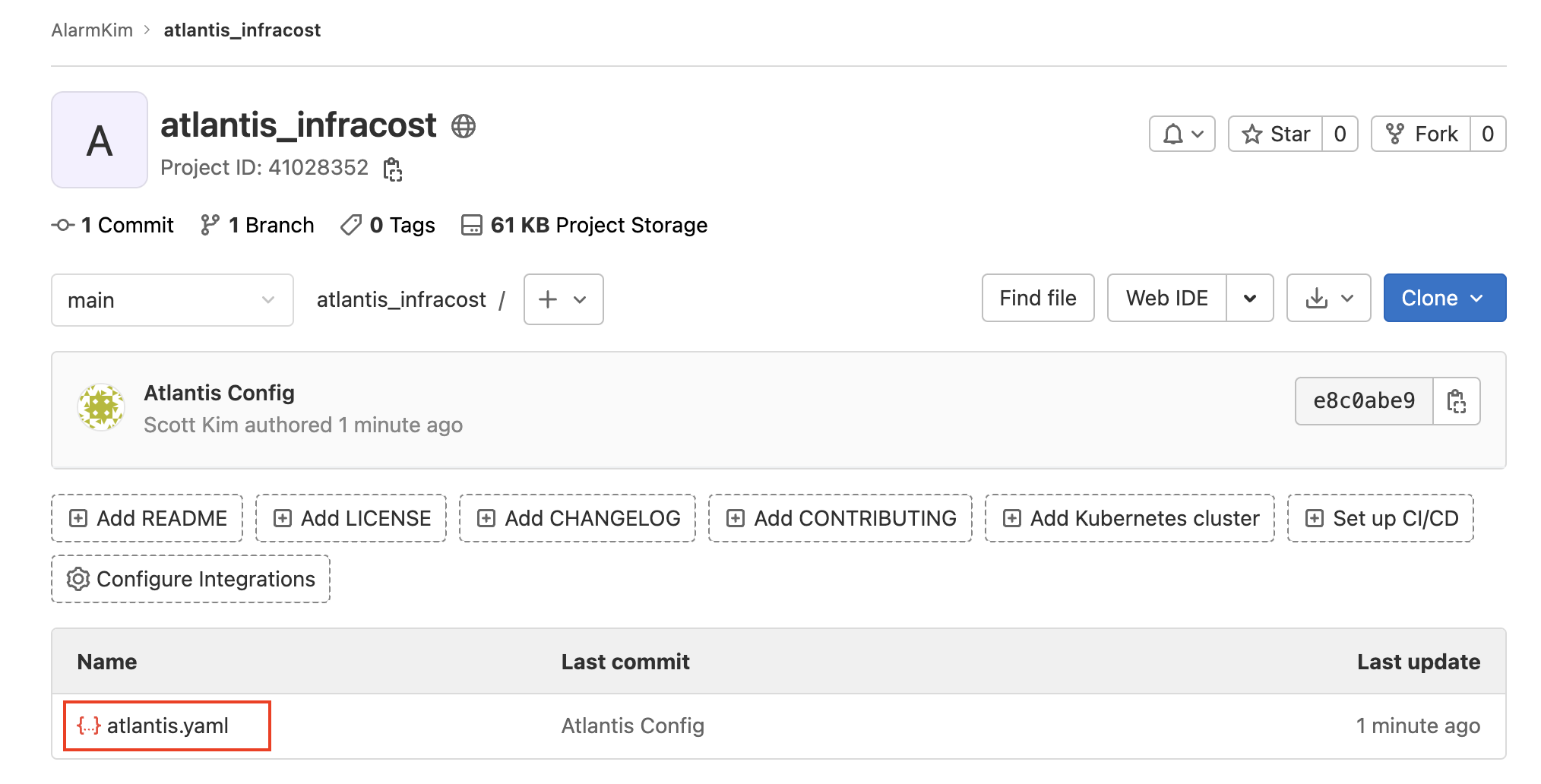Star the atlantis_infracost project
The width and height of the screenshot is (1541, 784).
coord(1276,134)
